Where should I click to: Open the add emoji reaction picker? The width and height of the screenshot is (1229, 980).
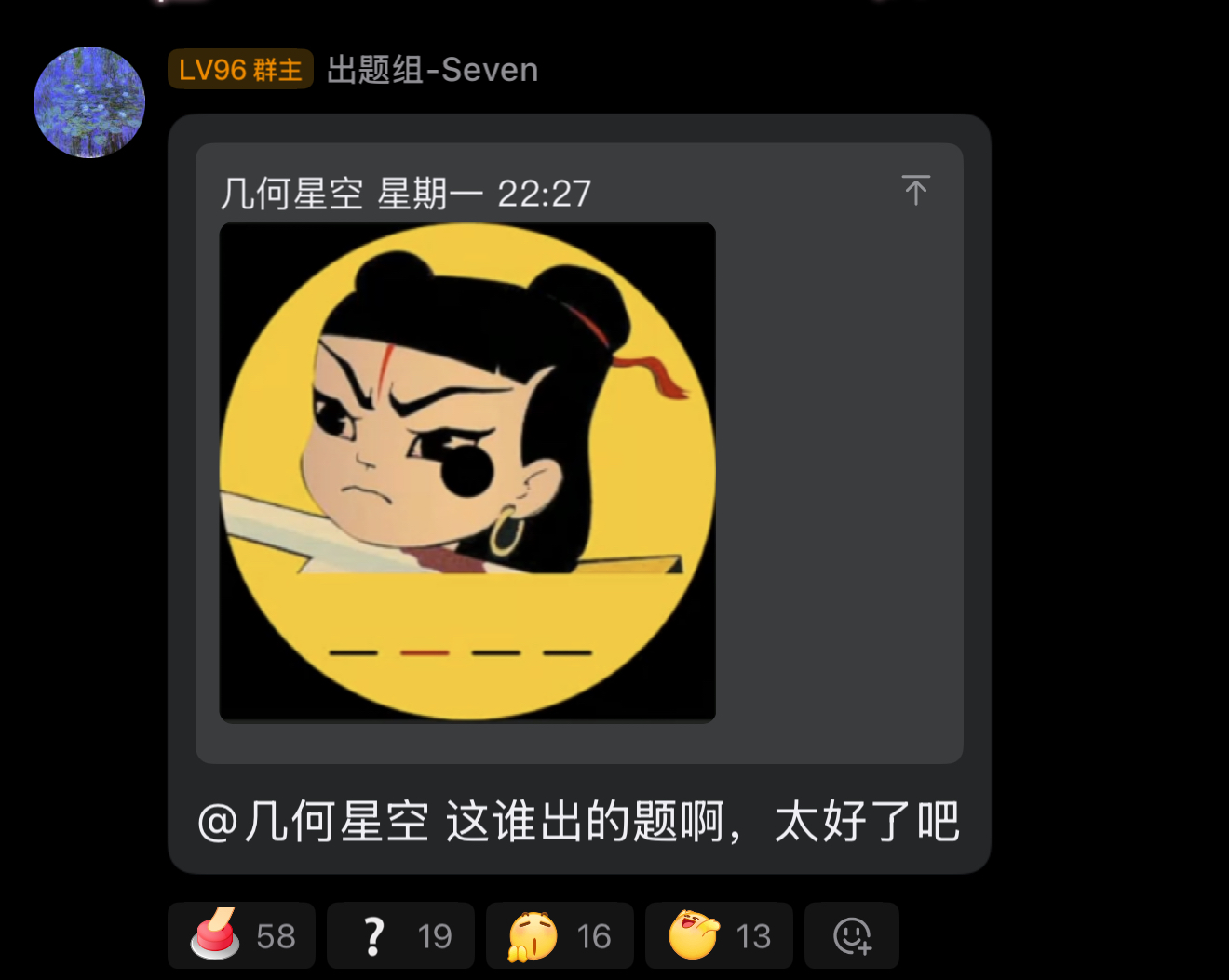tap(852, 935)
